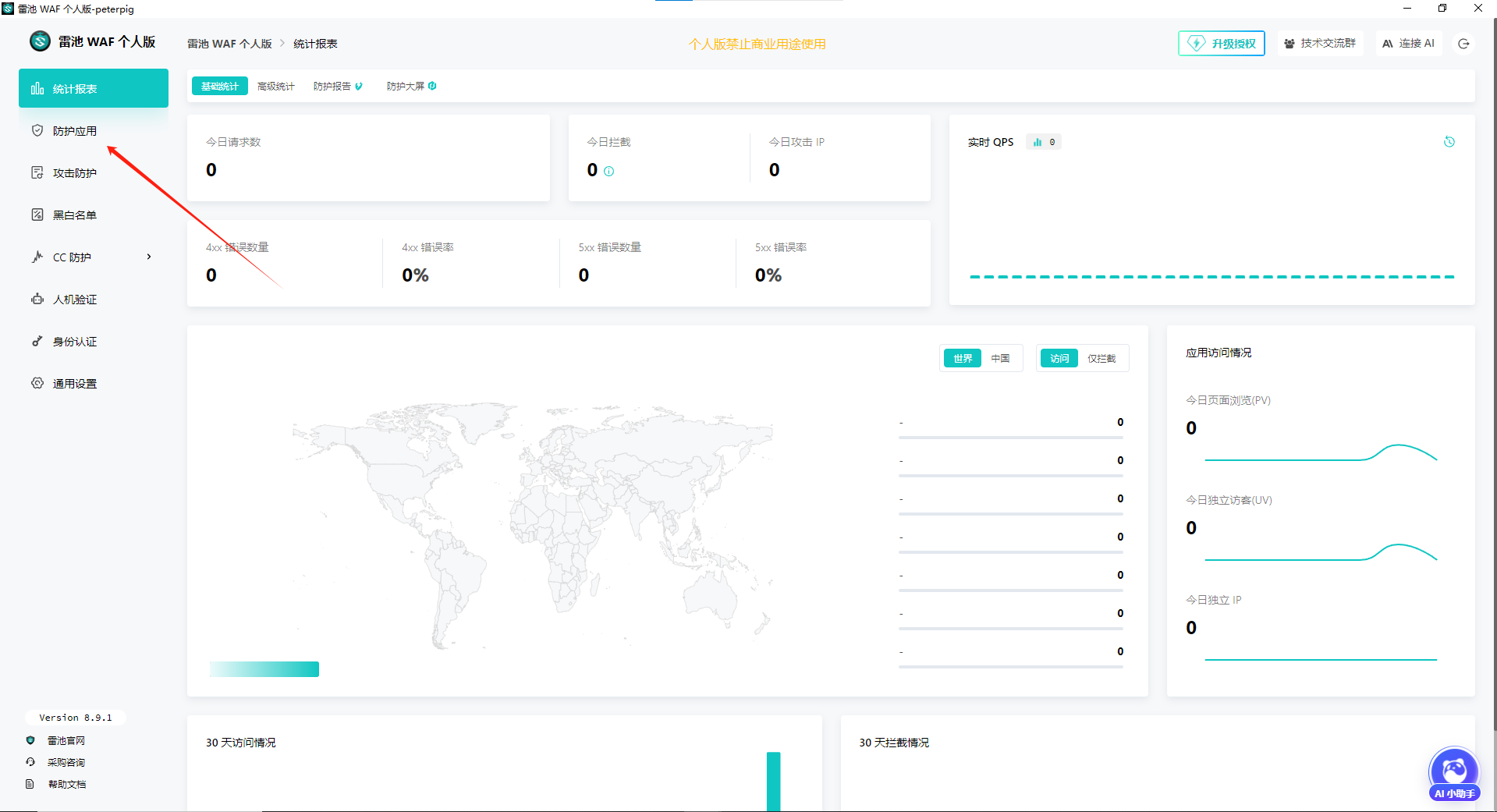Click the 今日页面浏览(PV) sparkline
Image resolution: width=1497 pixels, height=812 pixels.
click(x=1321, y=452)
